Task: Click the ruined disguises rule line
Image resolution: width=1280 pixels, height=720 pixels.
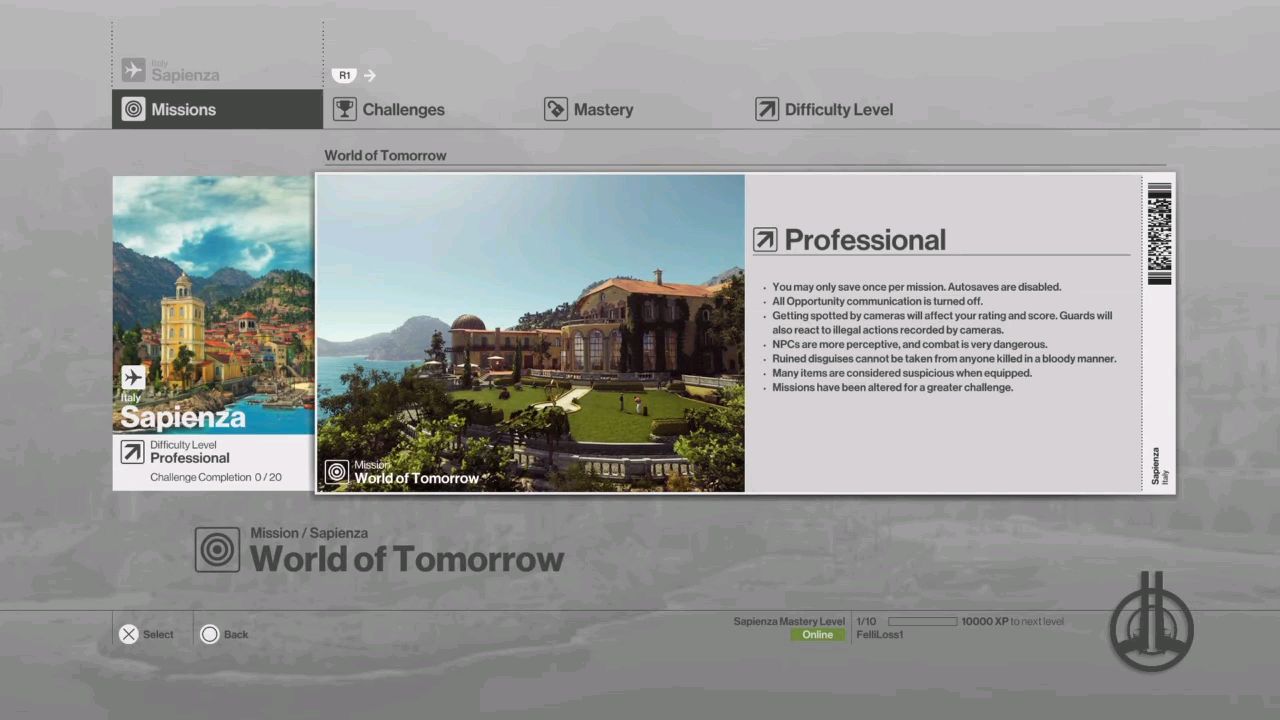Action: pyautogui.click(x=944, y=358)
